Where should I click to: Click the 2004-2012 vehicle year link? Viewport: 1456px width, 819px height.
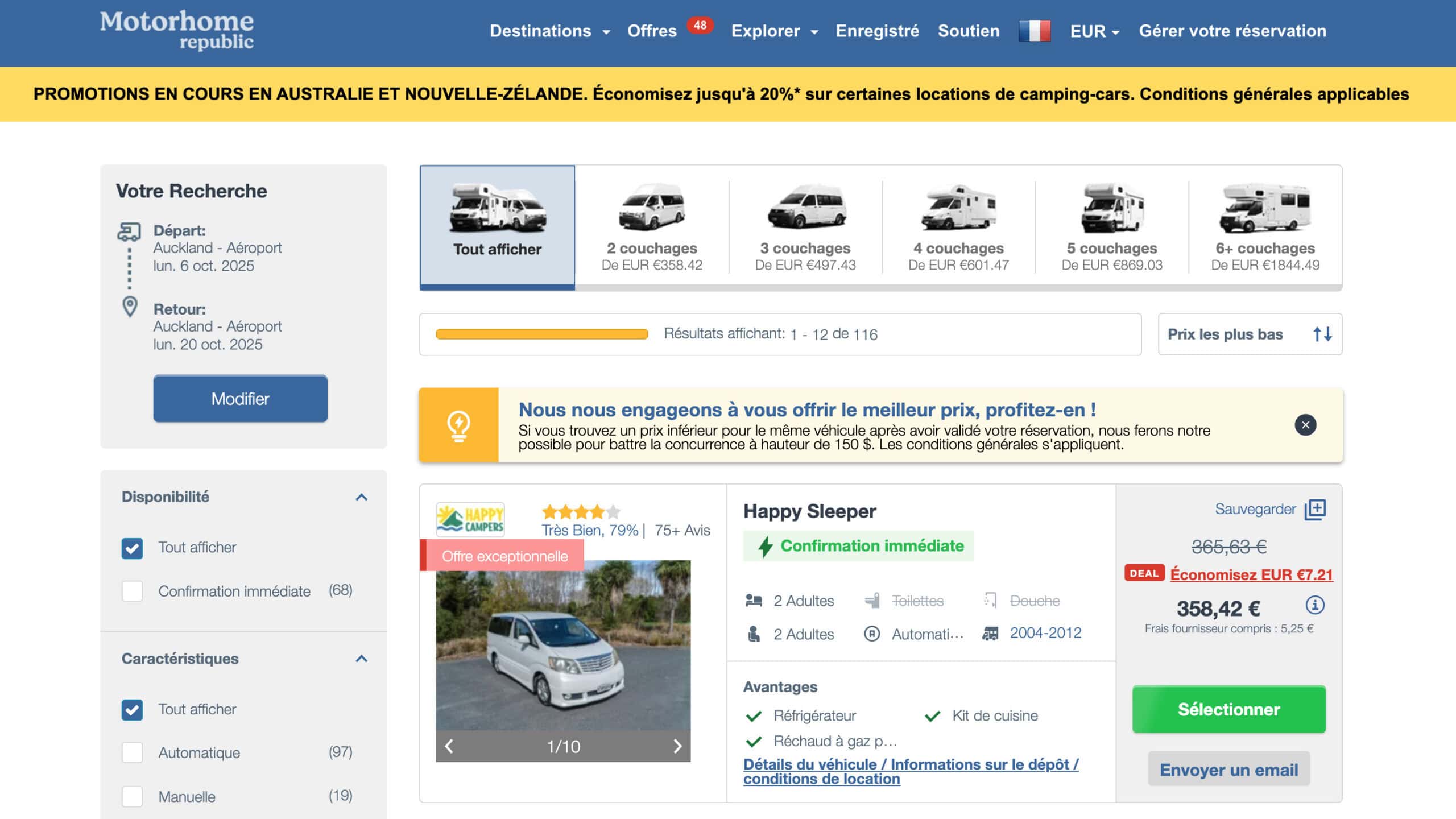click(1045, 633)
